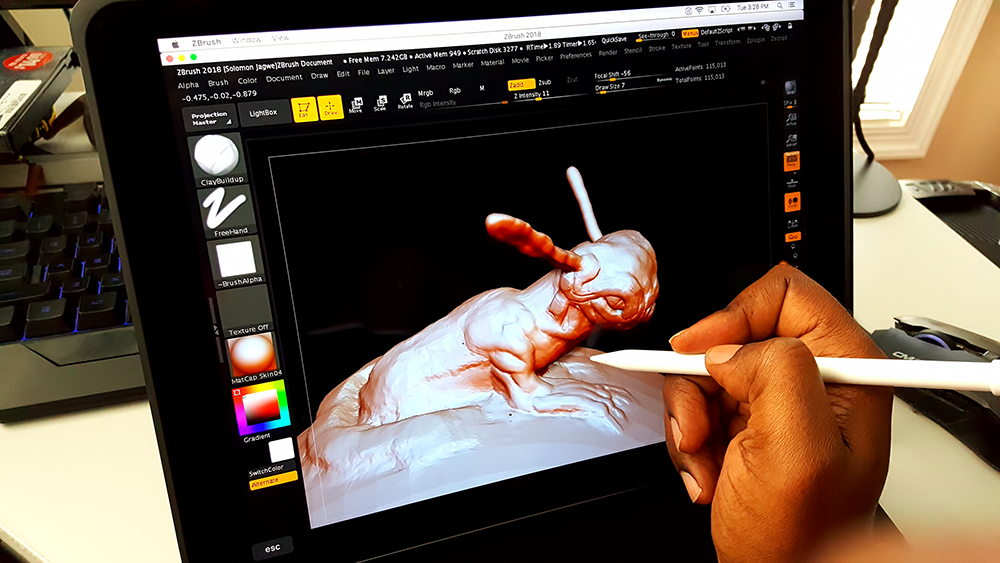Open the MatCap Skin04 material selector
Viewport: 1000px width, 563px height.
pos(251,356)
